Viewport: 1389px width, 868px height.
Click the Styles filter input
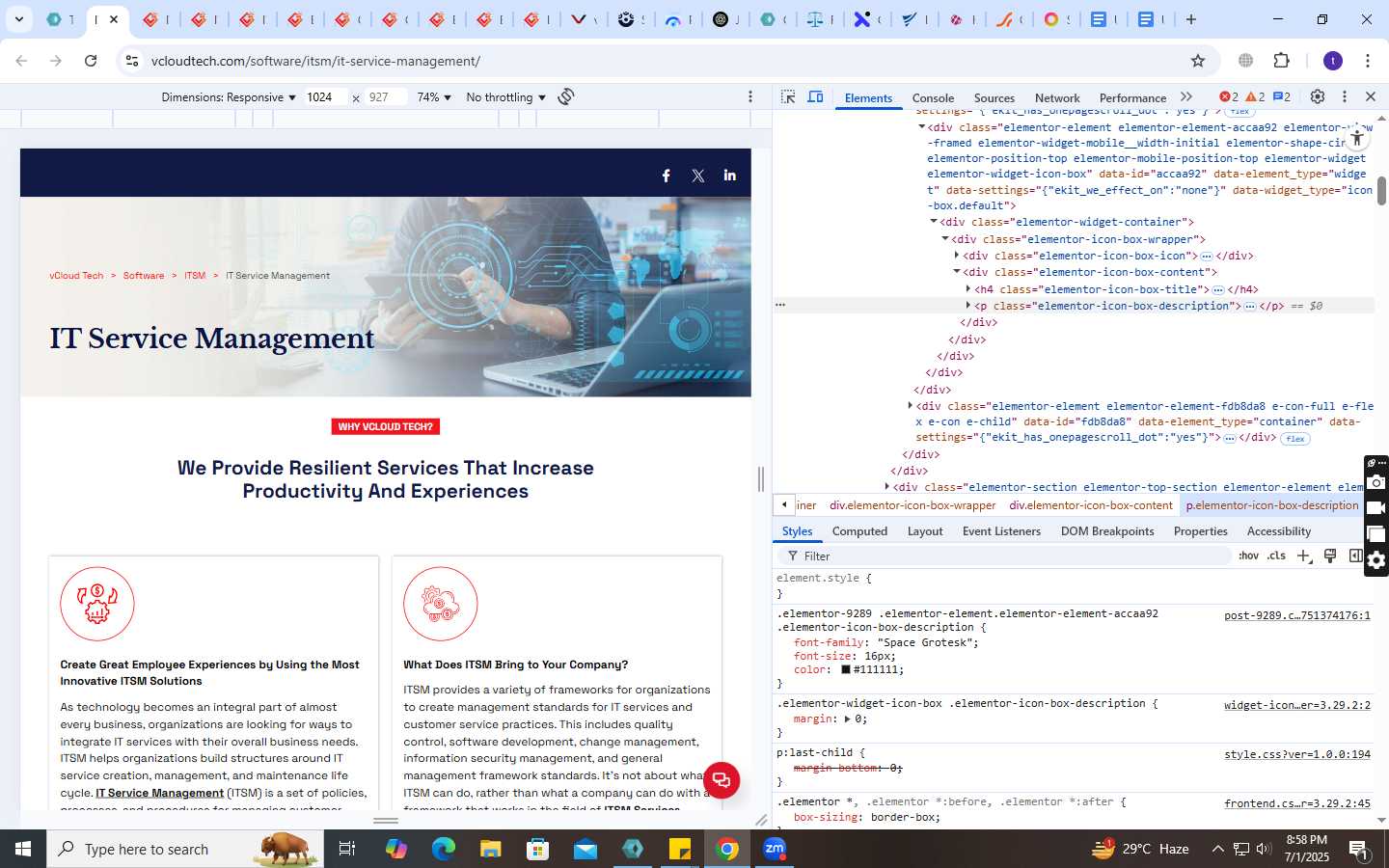tap(1003, 556)
